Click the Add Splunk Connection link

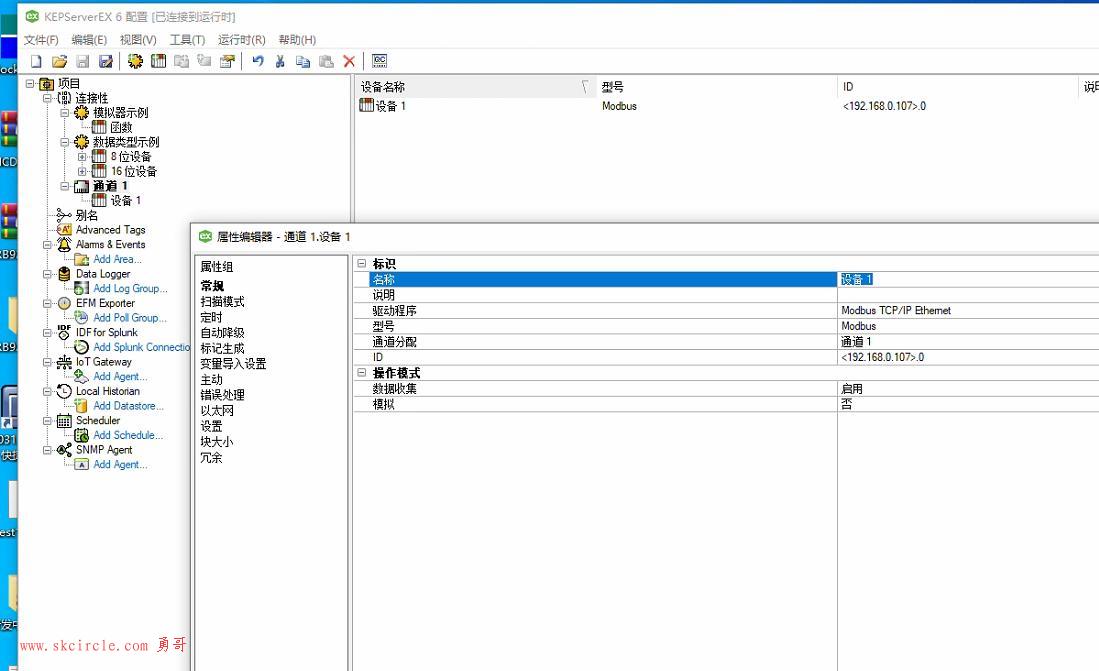click(142, 347)
